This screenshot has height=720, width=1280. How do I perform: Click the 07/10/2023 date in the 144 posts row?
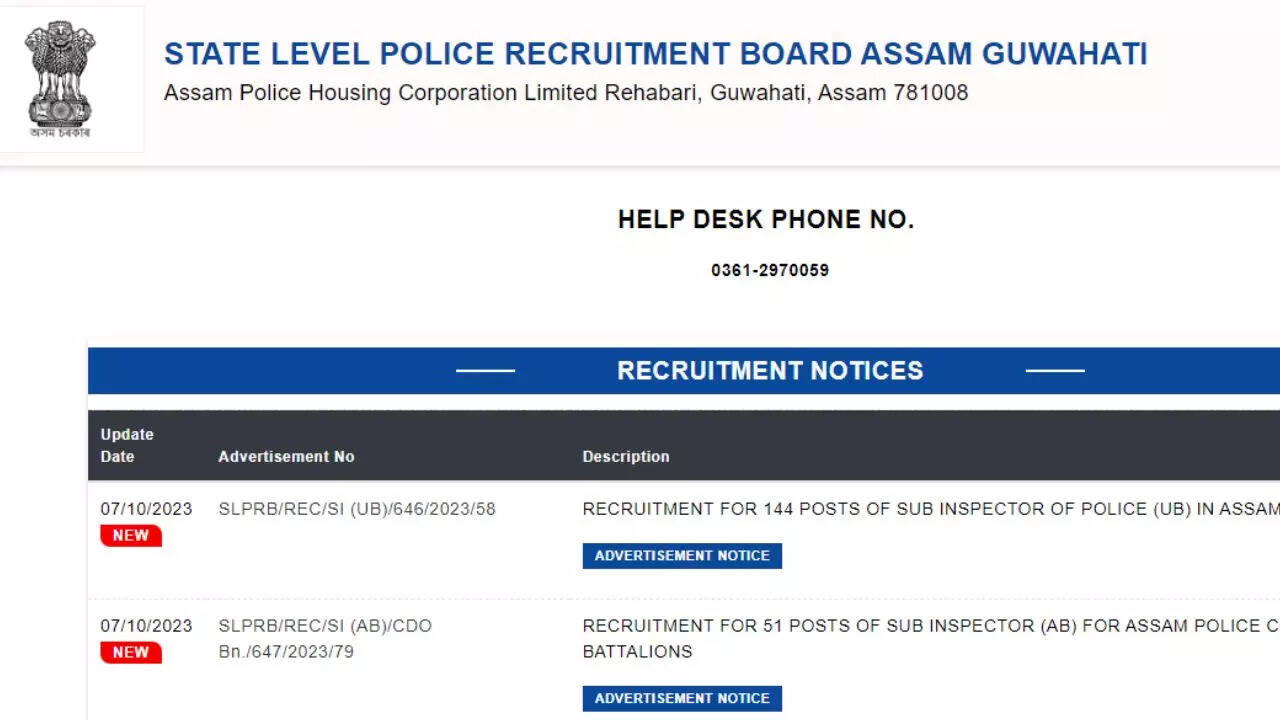(146, 509)
